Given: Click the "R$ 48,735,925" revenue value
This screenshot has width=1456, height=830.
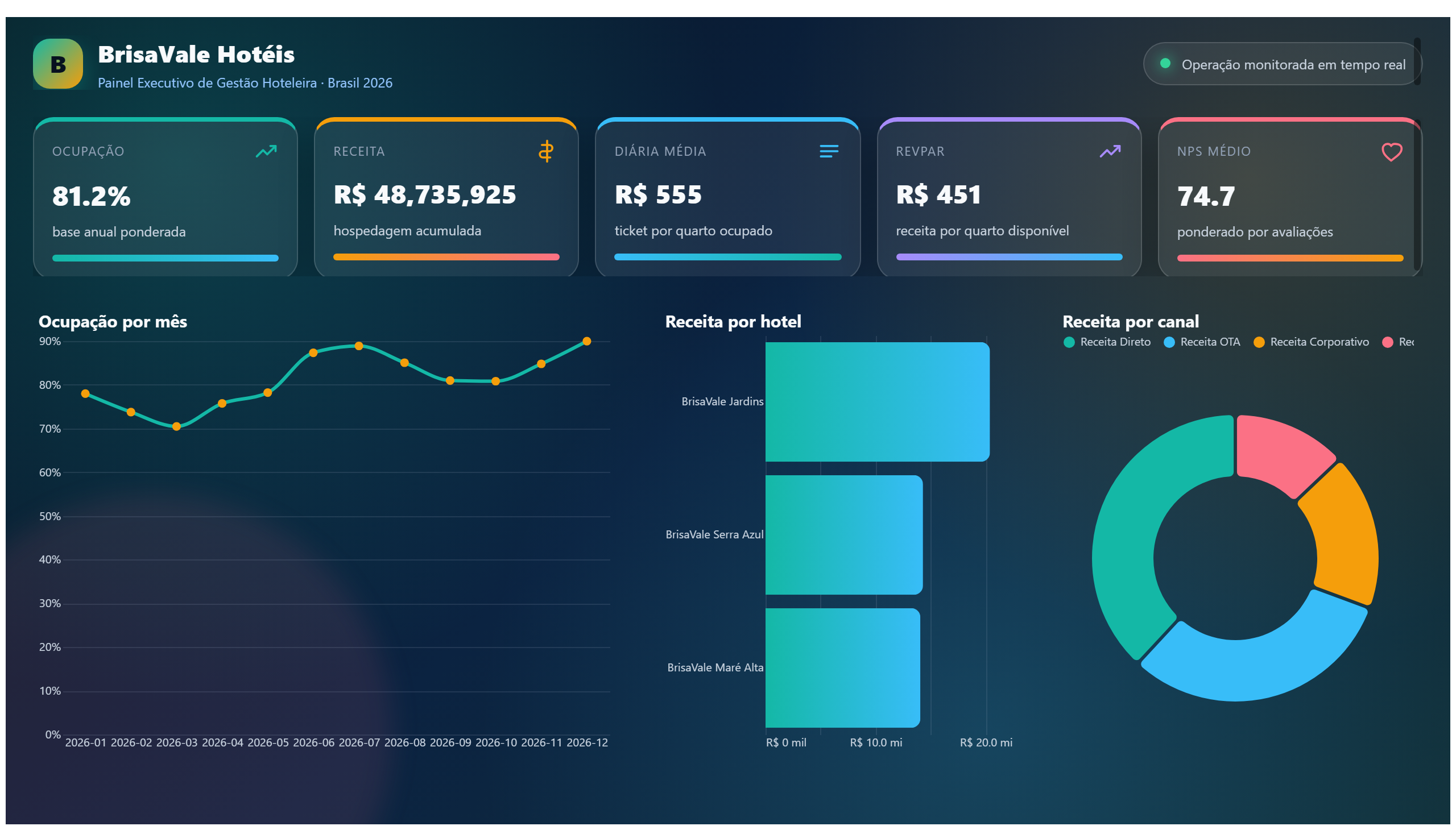Looking at the screenshot, I should [425, 195].
